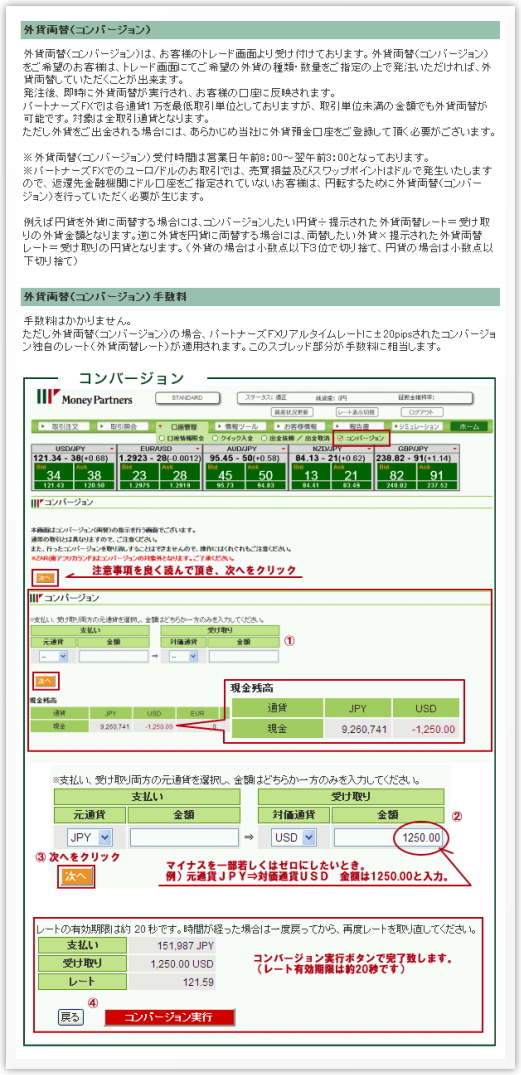Open the enlarged USD 対価通貨 dropdown
Screen dimensions: 521x1075
(x=293, y=837)
